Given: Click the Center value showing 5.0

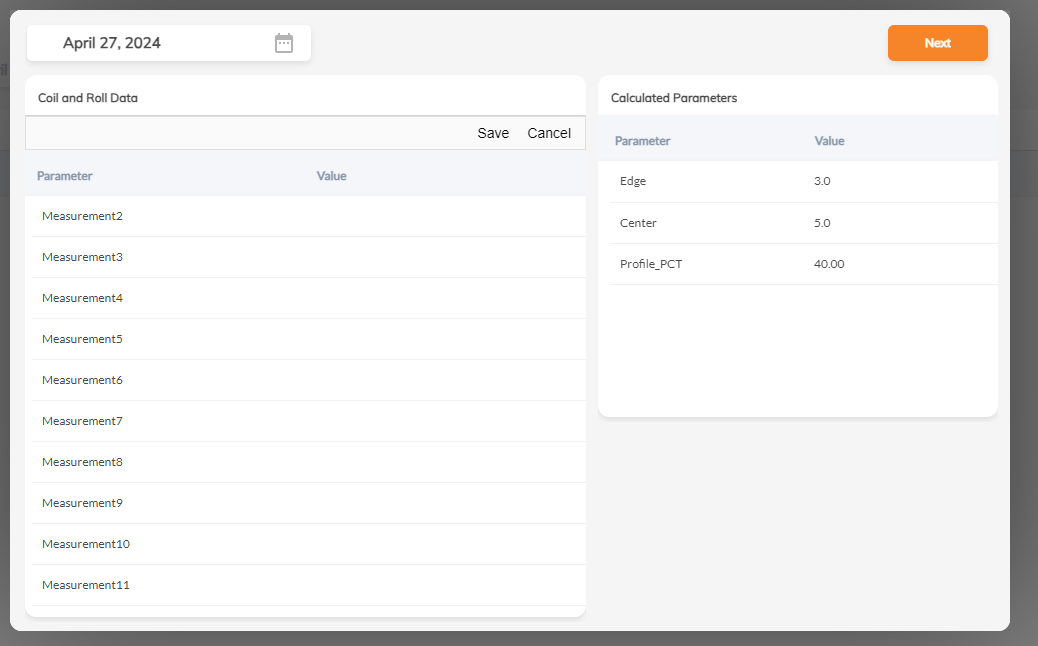Looking at the screenshot, I should coord(822,222).
